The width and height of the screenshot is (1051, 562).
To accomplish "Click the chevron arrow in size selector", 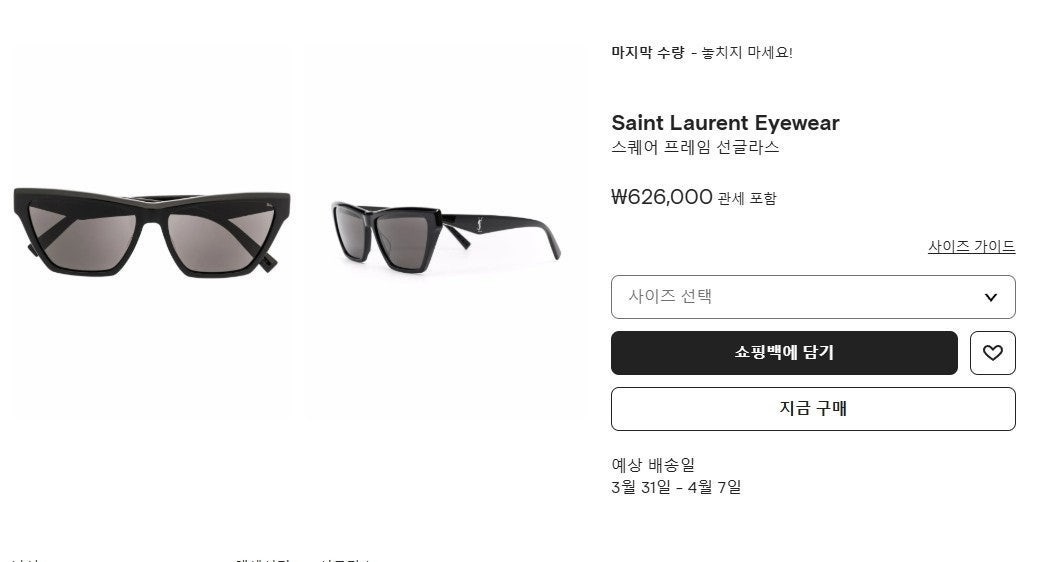I will 990,297.
